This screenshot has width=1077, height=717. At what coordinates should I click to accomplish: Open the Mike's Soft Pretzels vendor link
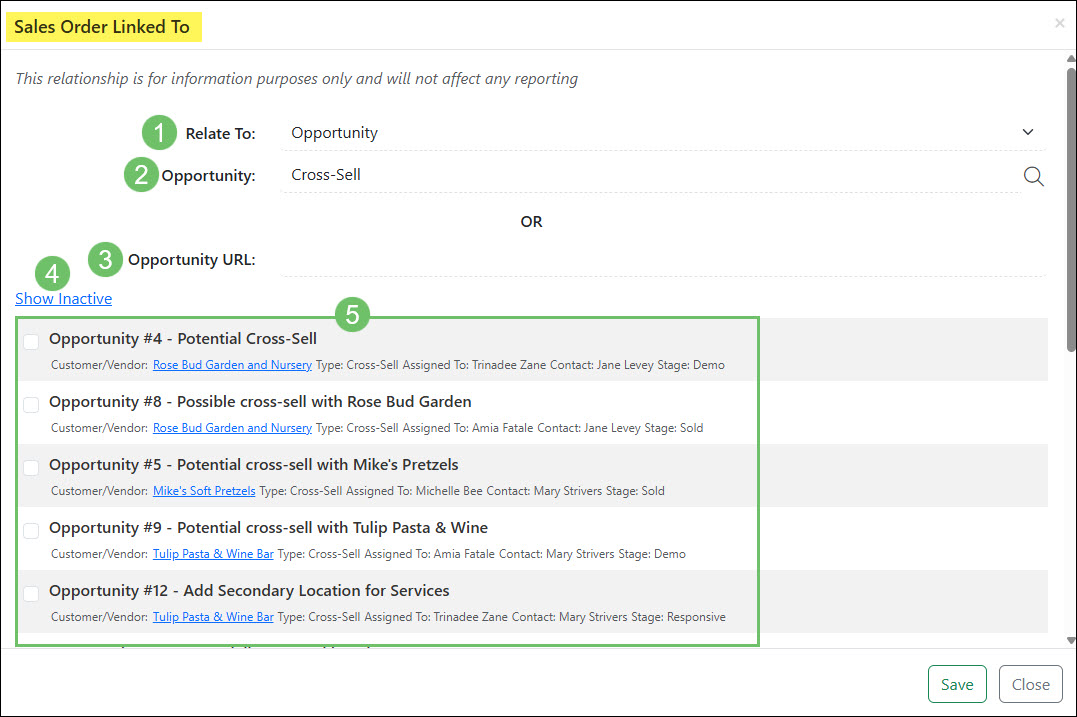pyautogui.click(x=203, y=491)
